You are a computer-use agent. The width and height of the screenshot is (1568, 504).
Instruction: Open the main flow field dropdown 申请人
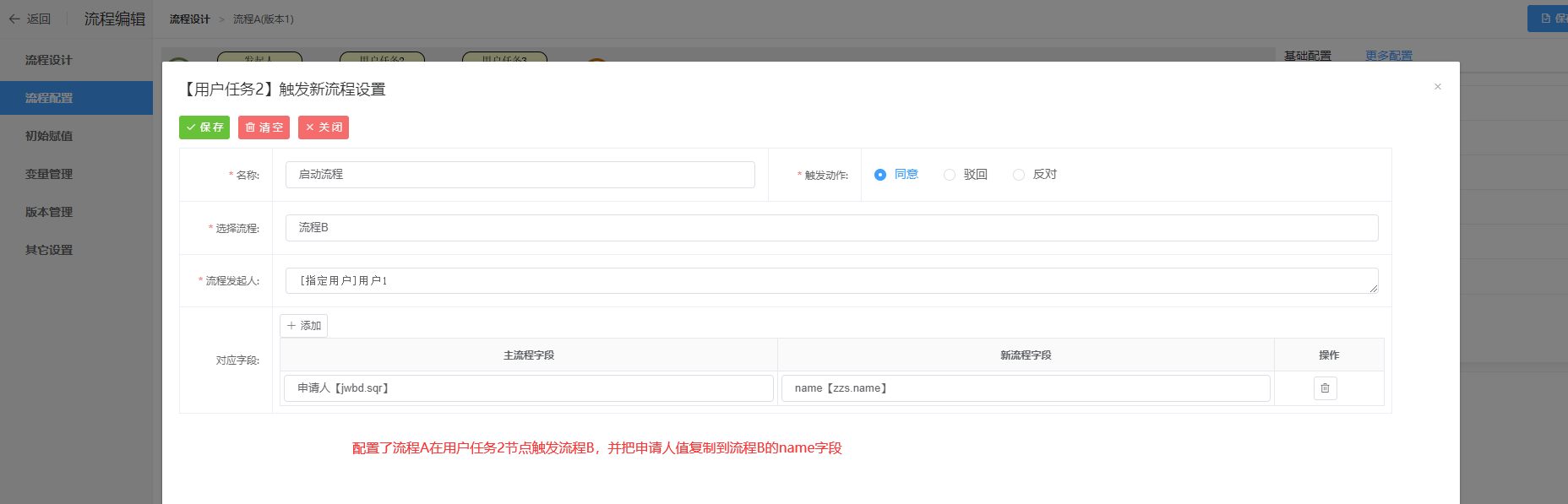tap(528, 388)
